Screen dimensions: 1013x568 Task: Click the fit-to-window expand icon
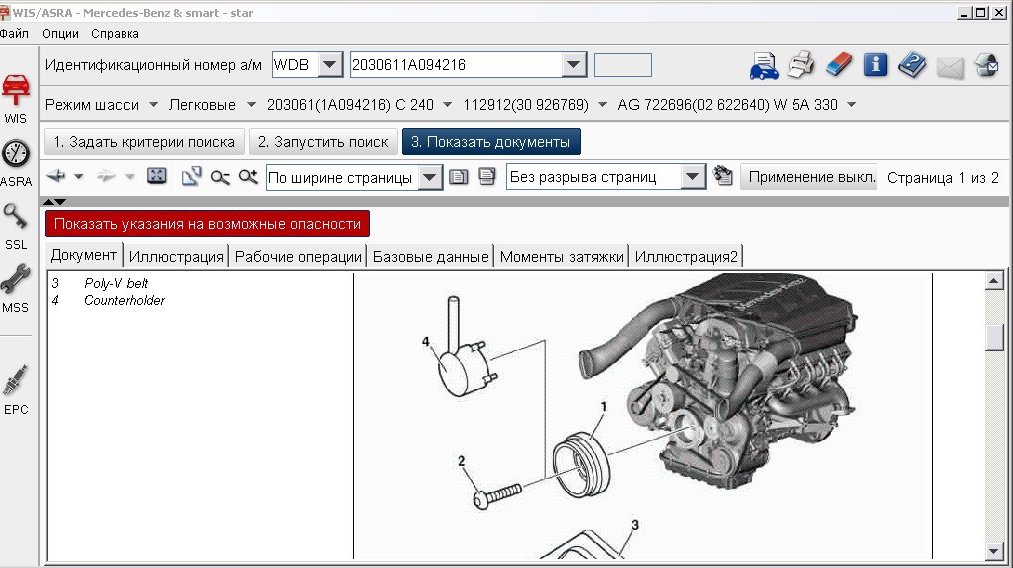pyautogui.click(x=156, y=176)
